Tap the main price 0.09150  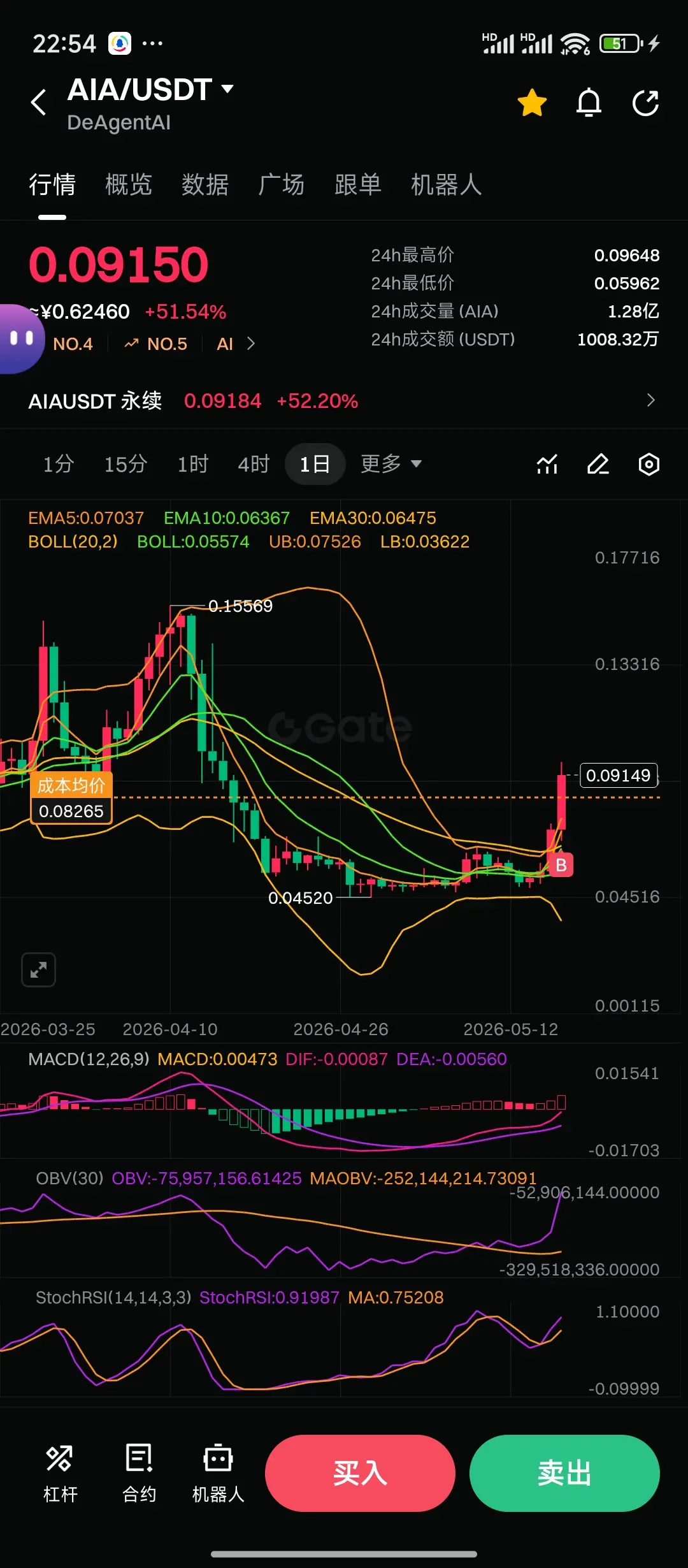118,265
